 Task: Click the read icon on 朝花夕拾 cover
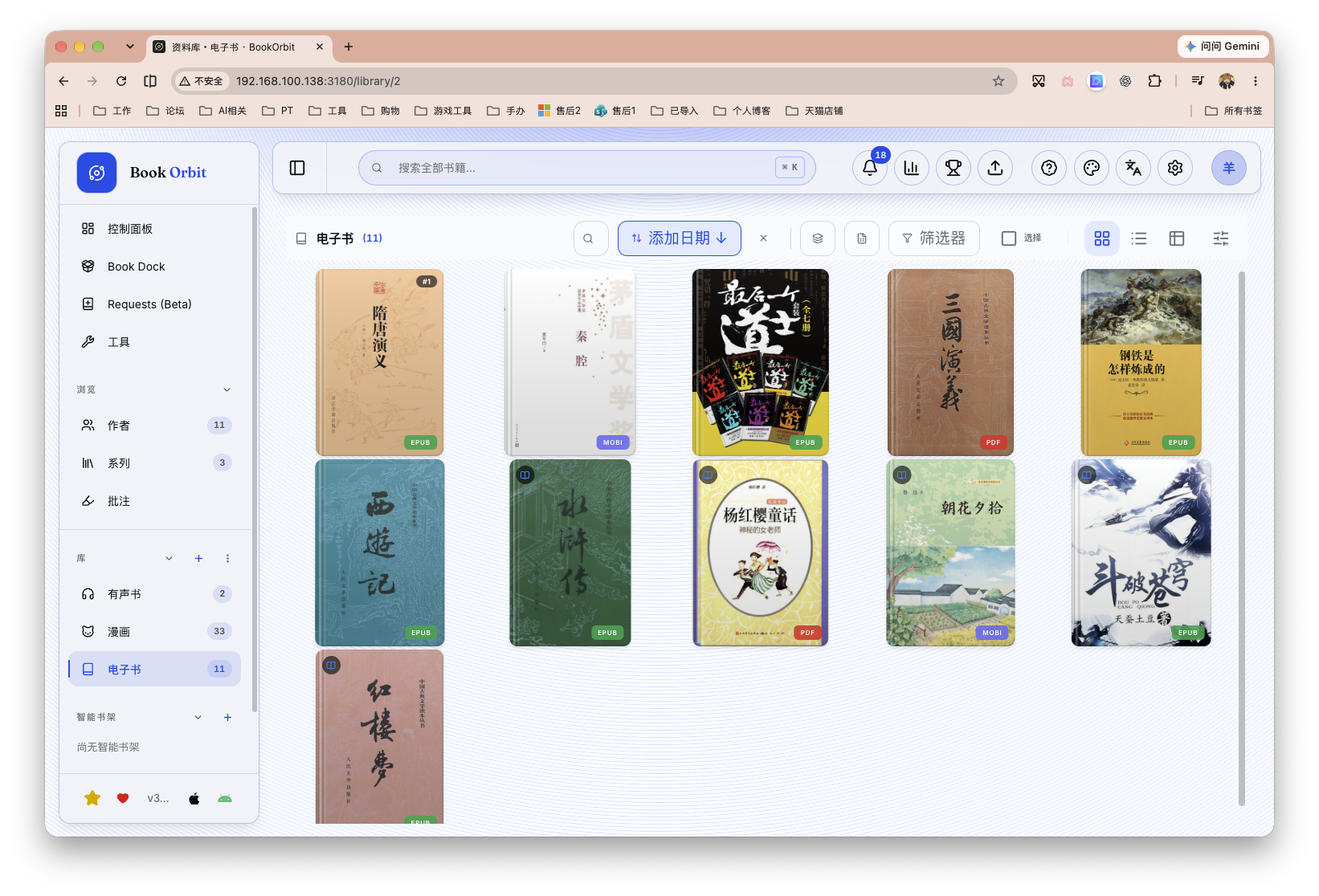[x=902, y=475]
